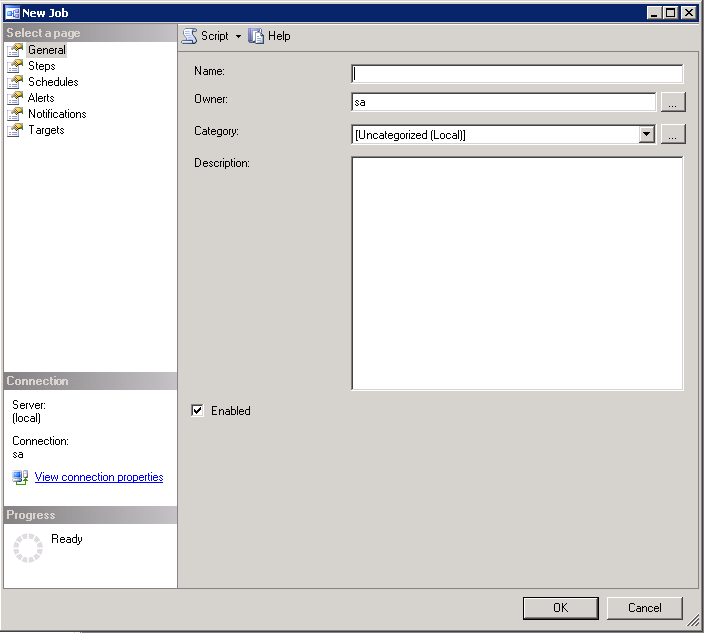This screenshot has width=704, height=633.
Task: Click the connection properties computer icon
Action: [x=20, y=477]
